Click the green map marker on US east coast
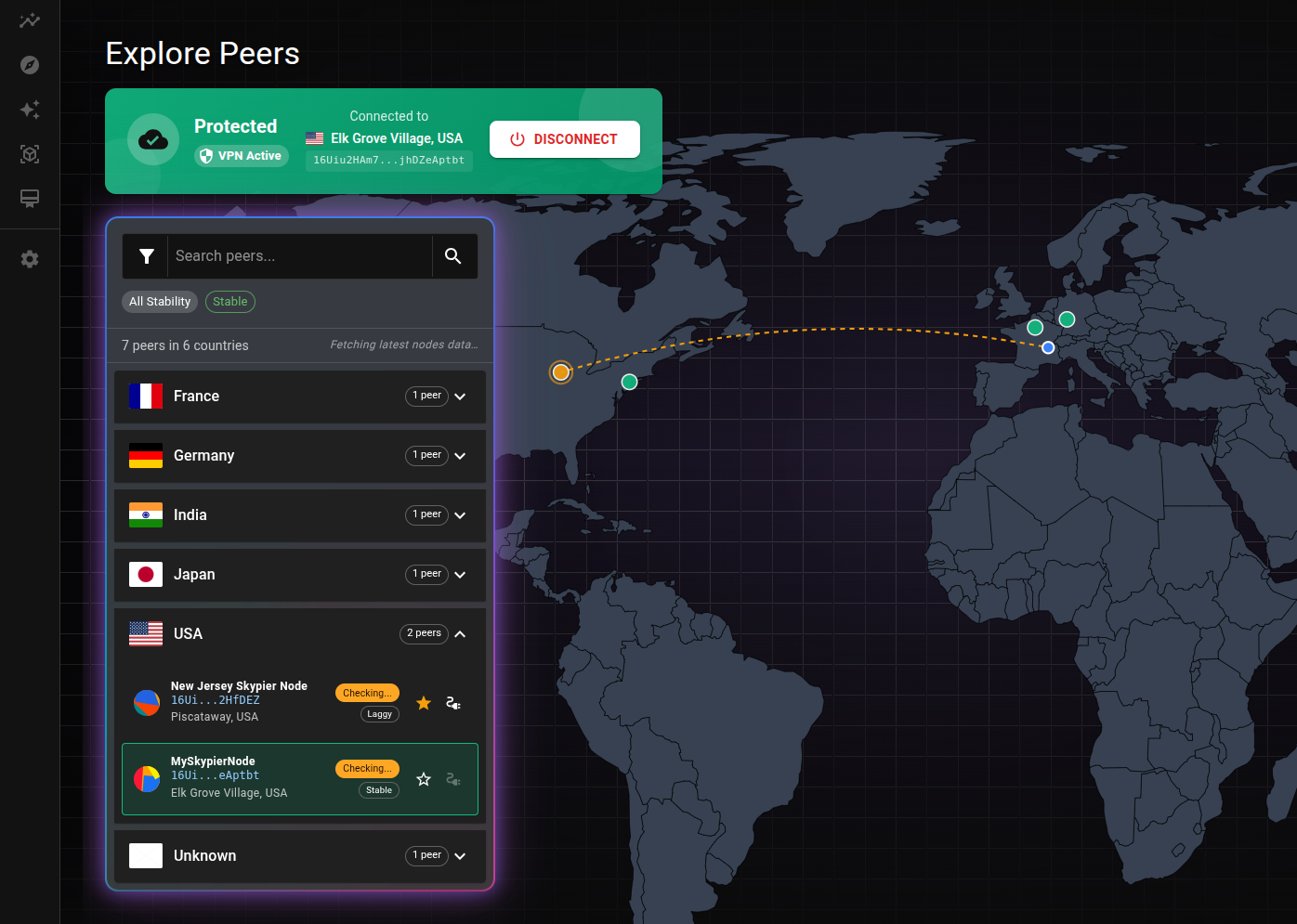Screen dimensions: 1297x924 point(629,382)
